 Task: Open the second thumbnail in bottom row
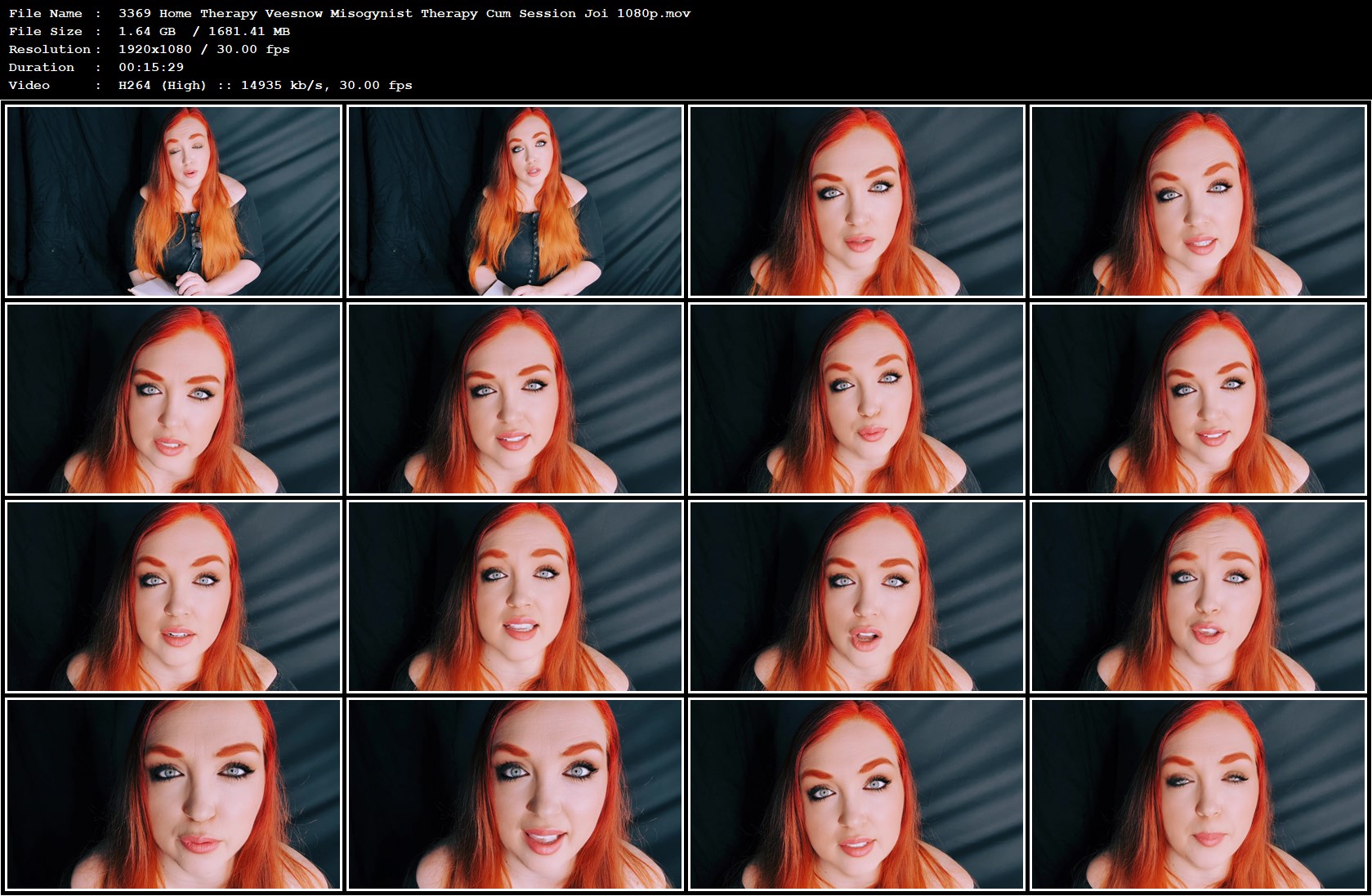click(515, 794)
